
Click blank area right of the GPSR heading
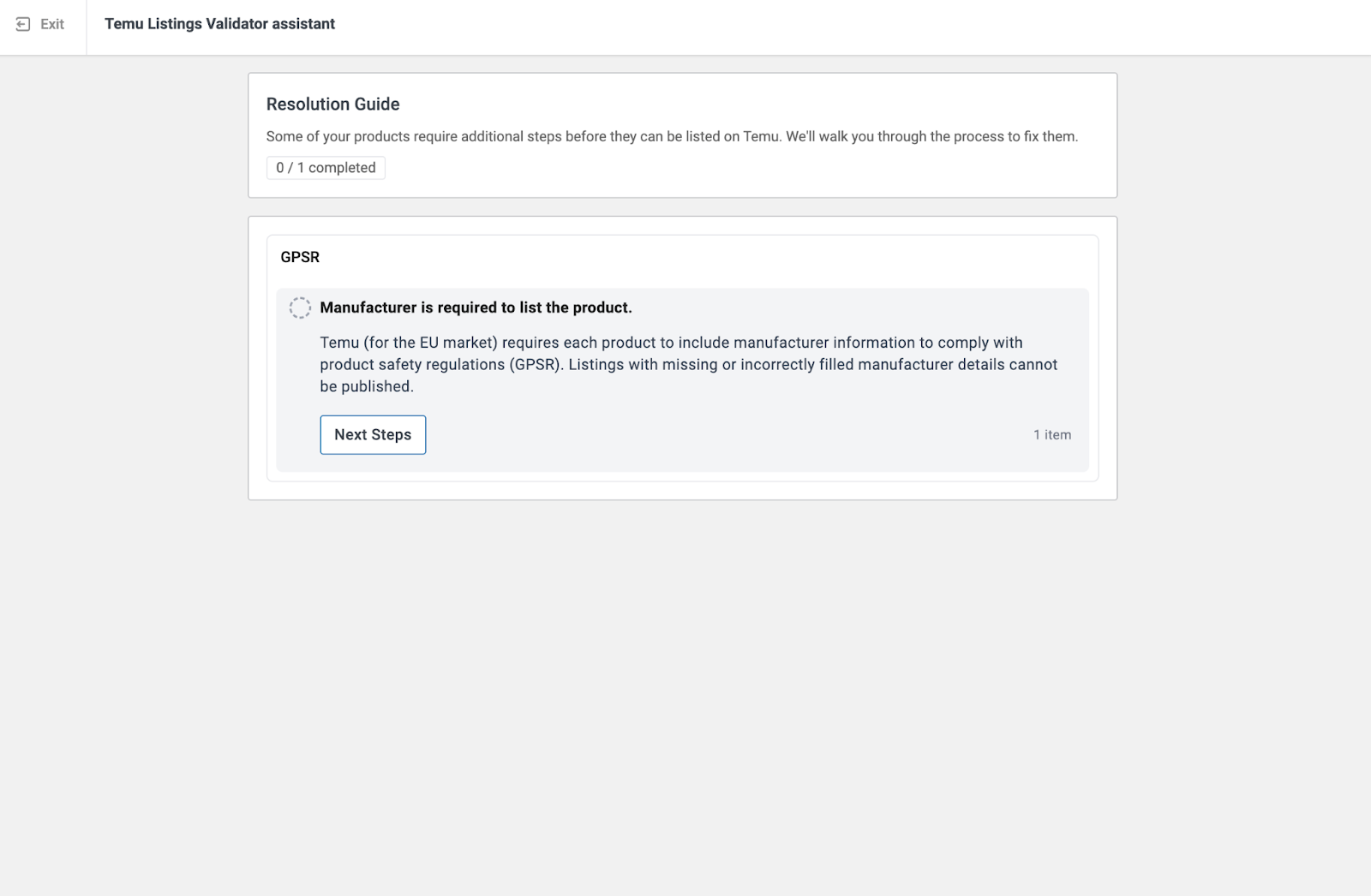[685, 257]
